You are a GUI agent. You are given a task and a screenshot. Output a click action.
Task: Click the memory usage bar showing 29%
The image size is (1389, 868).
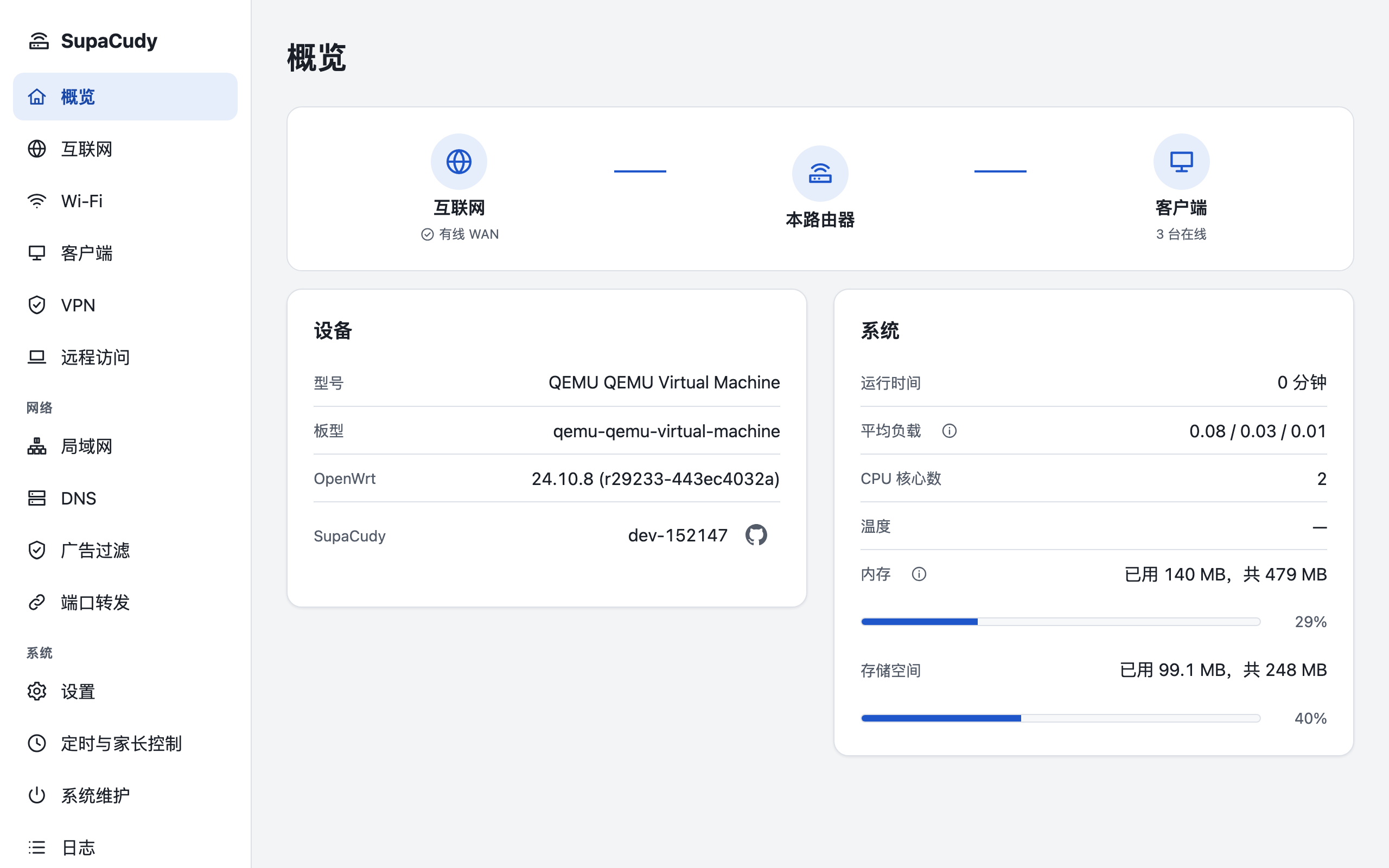click(1061, 622)
